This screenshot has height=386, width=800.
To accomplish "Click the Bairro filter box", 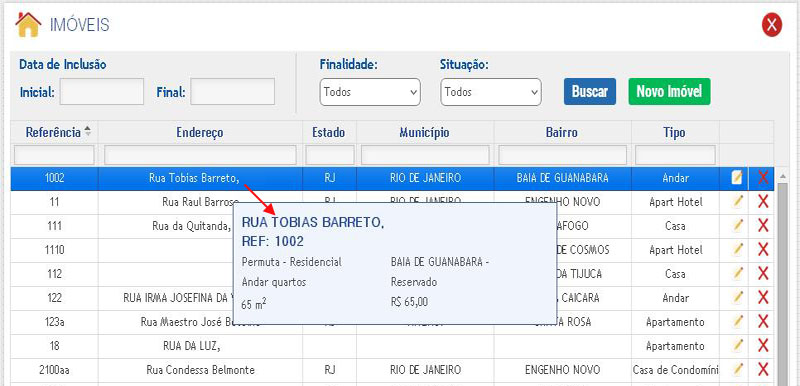I will [x=562, y=155].
